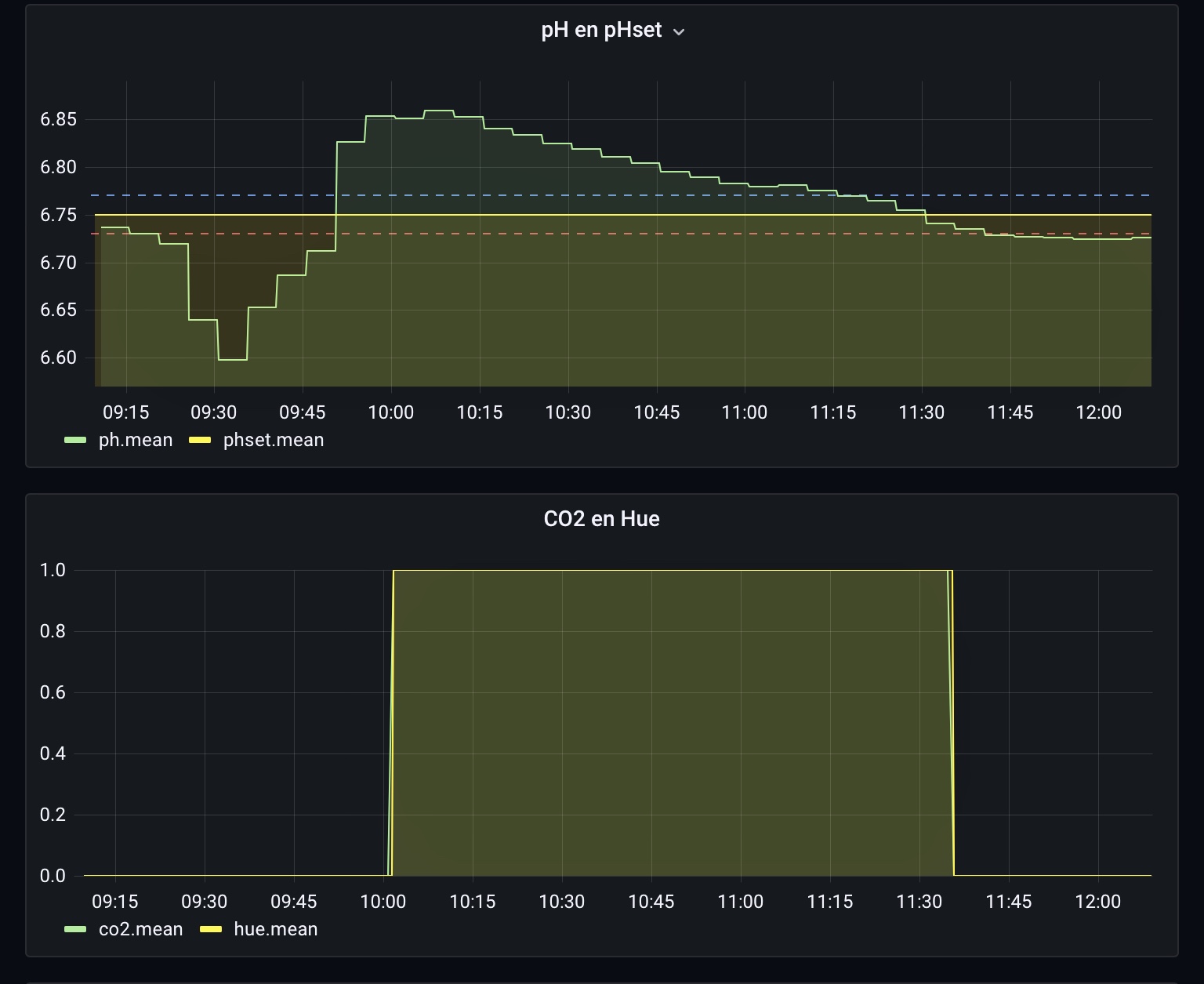Open the green color swatch for ph.mean

pos(75,441)
